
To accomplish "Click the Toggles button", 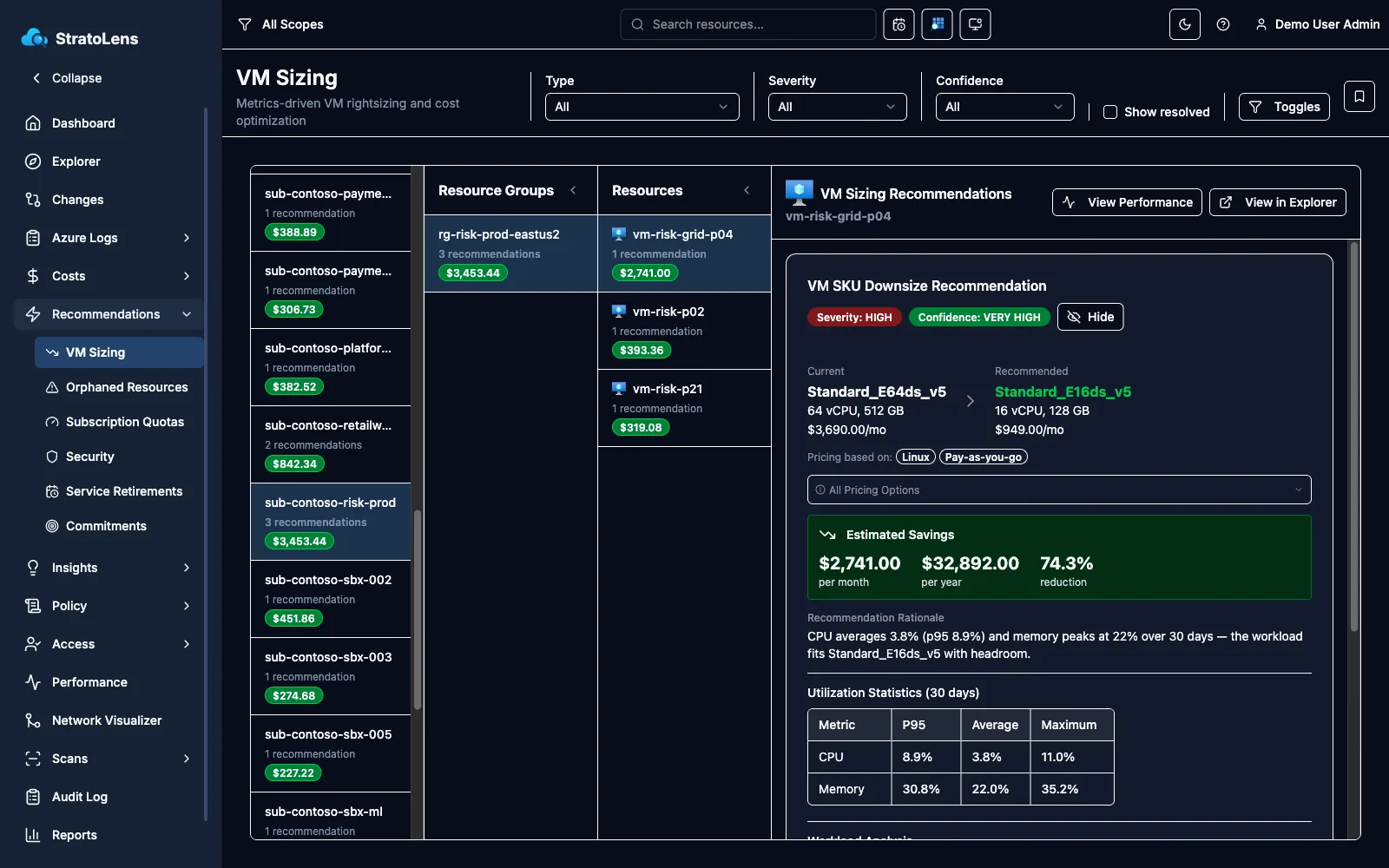I will 1284,107.
